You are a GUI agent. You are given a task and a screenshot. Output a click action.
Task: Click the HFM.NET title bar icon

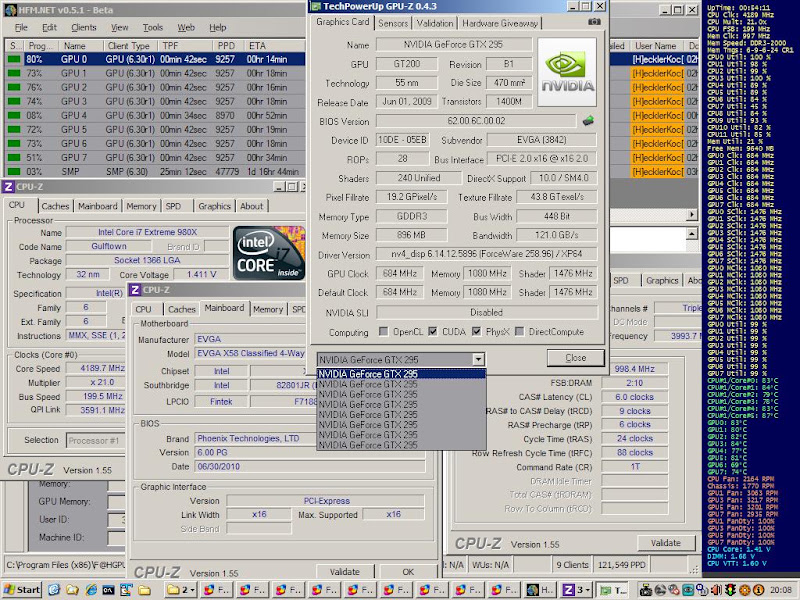pos(10,10)
